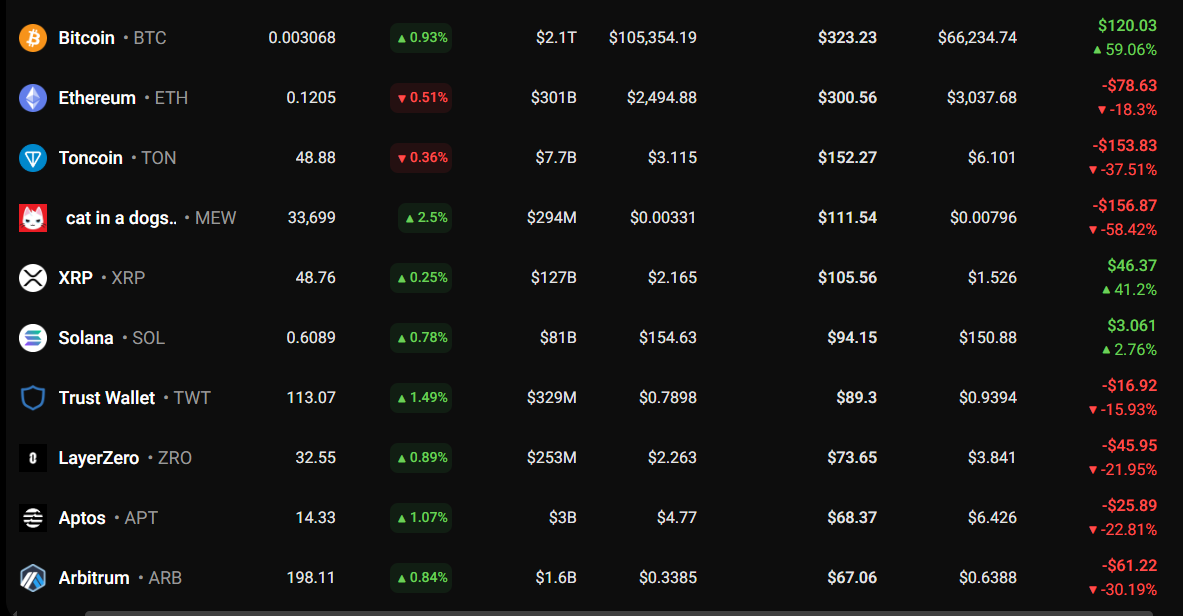Open the Trust Wallet name link
Image resolution: width=1183 pixels, height=616 pixels.
point(107,398)
